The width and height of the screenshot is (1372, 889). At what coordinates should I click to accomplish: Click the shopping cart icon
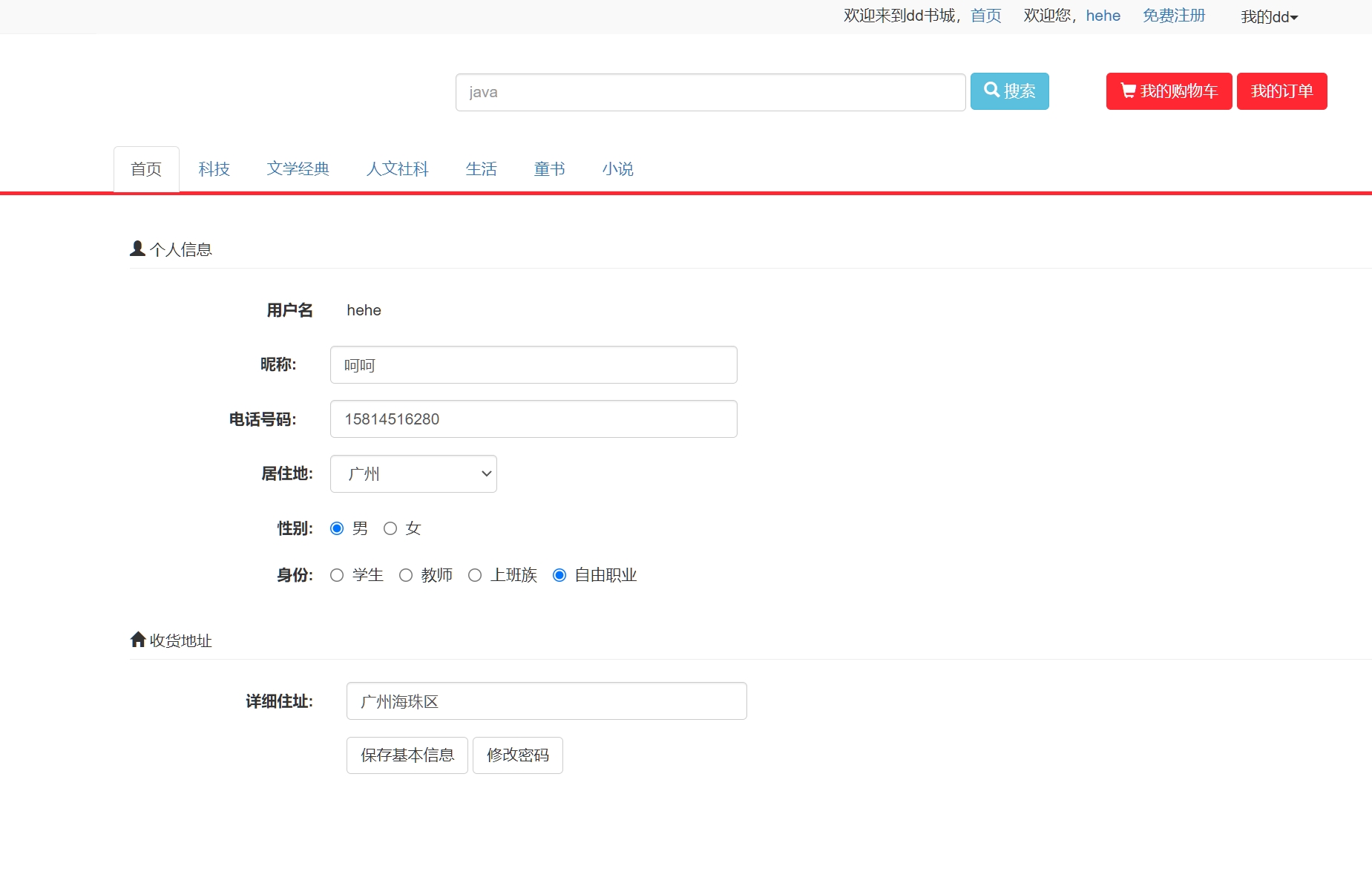(x=1128, y=91)
